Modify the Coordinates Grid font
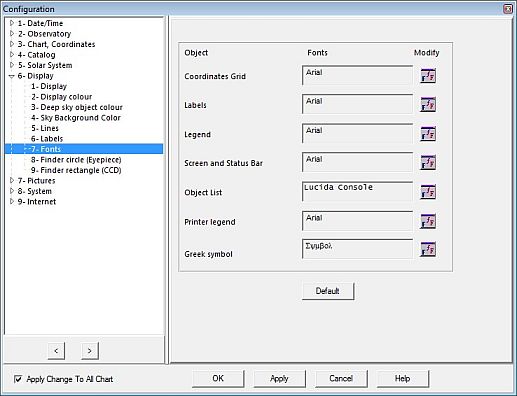Image resolution: width=517 pixels, height=396 pixels. pyautogui.click(x=428, y=76)
